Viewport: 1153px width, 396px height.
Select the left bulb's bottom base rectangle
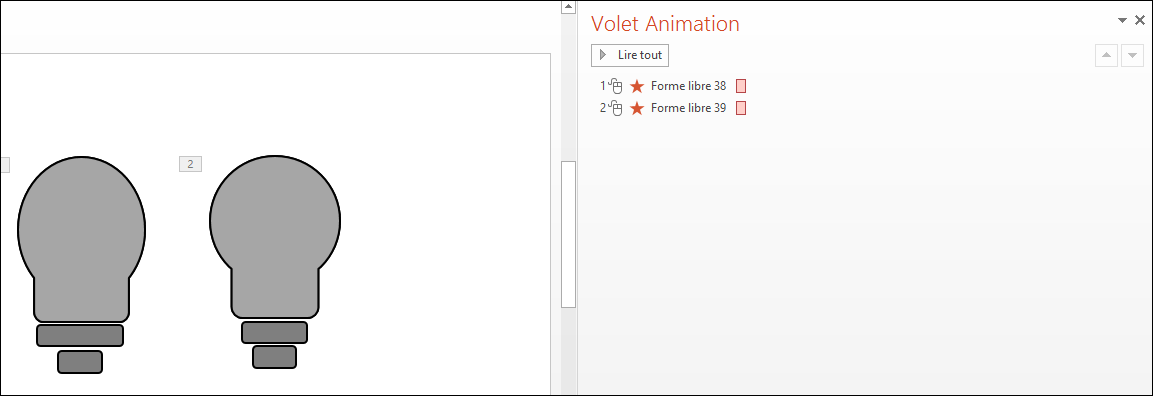point(80,361)
